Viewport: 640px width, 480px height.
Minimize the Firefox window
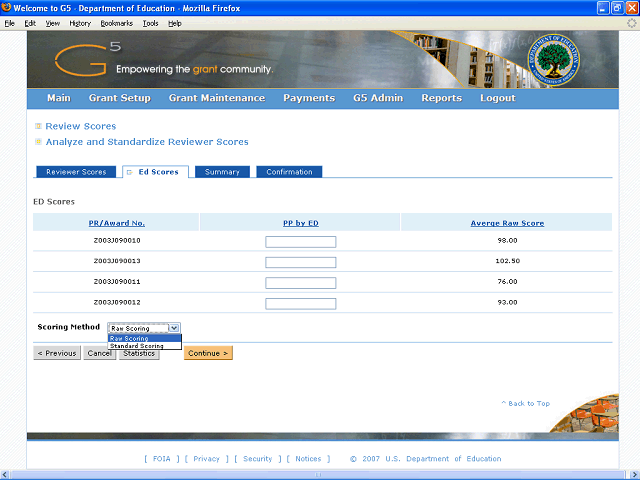click(603, 8)
